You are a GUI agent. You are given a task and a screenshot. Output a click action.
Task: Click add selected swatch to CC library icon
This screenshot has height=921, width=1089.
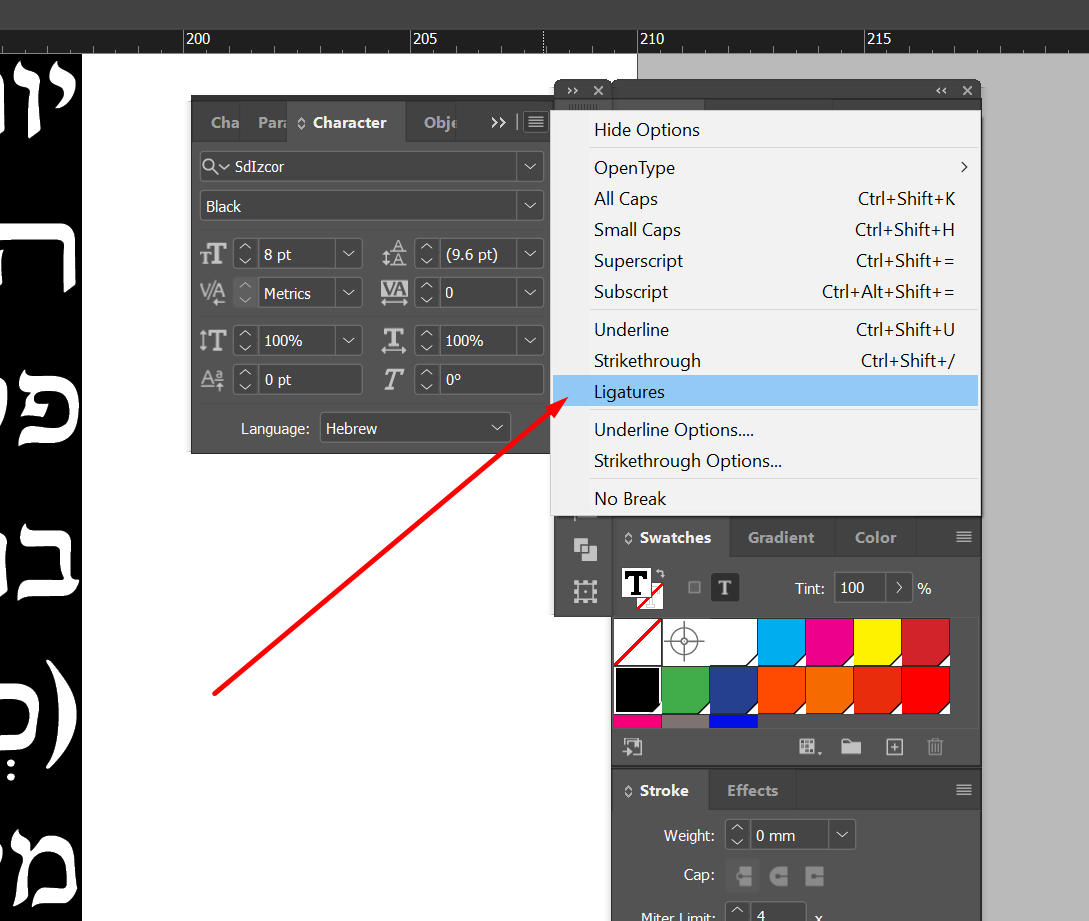click(x=633, y=747)
